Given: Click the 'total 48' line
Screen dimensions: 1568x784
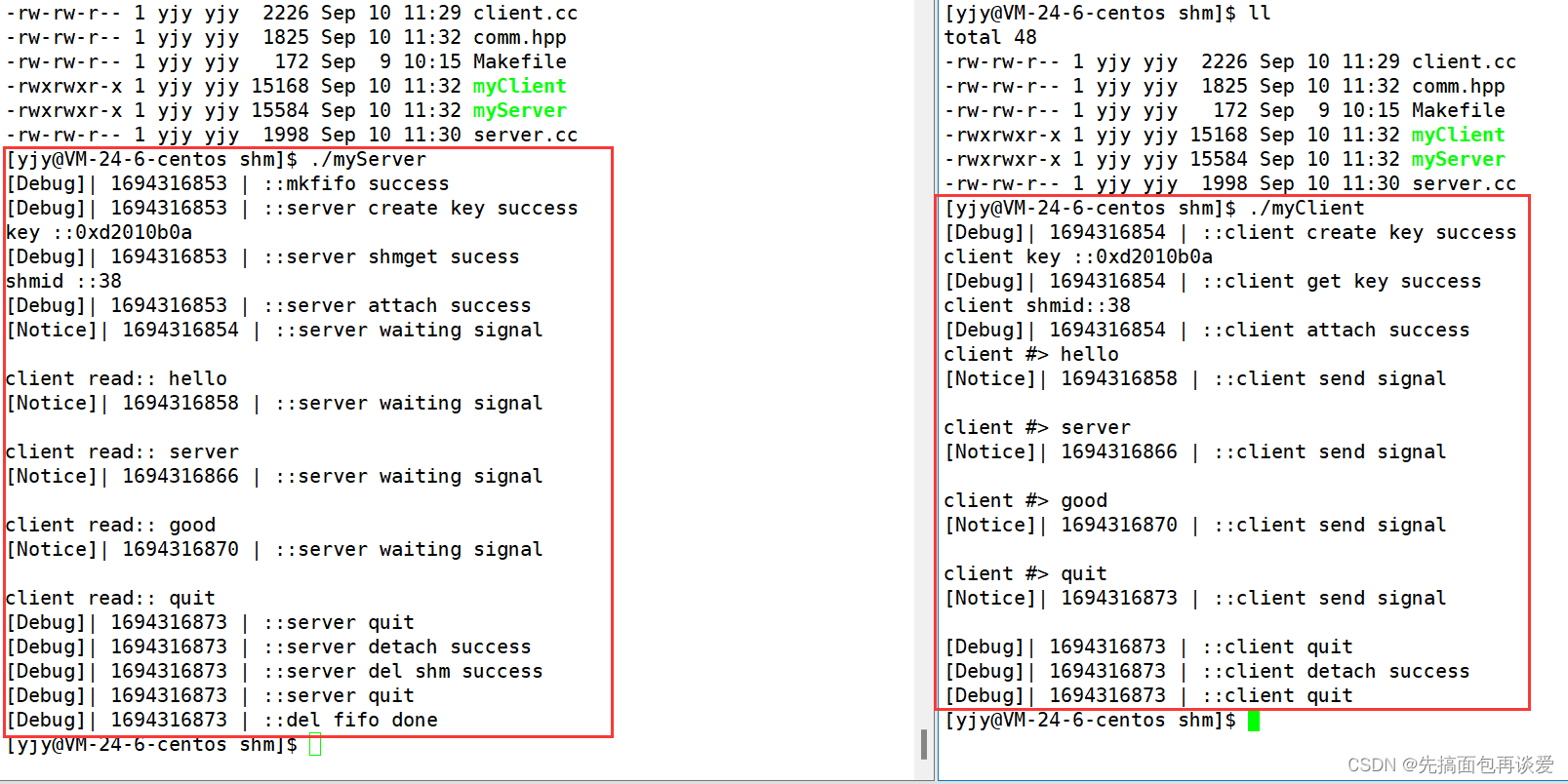Looking at the screenshot, I should 990,38.
